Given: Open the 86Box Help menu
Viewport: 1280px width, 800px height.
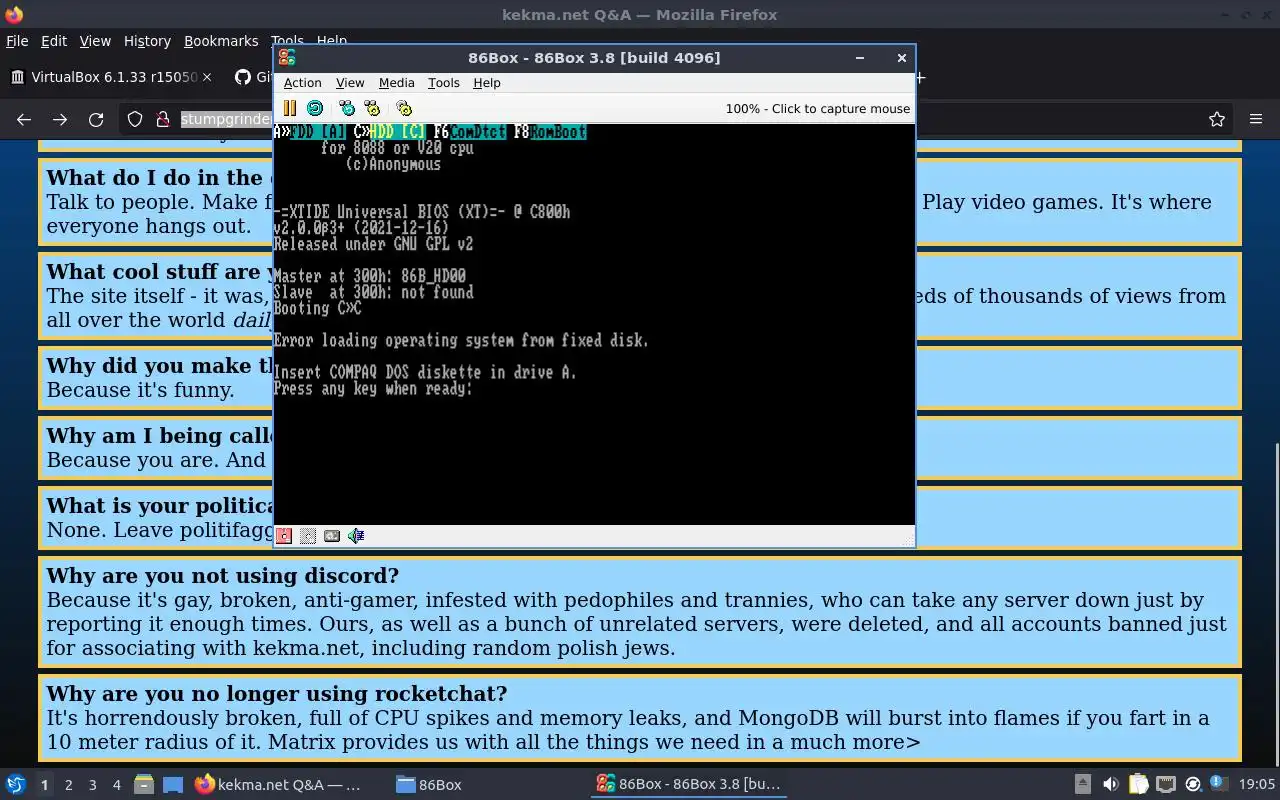Looking at the screenshot, I should tap(487, 83).
